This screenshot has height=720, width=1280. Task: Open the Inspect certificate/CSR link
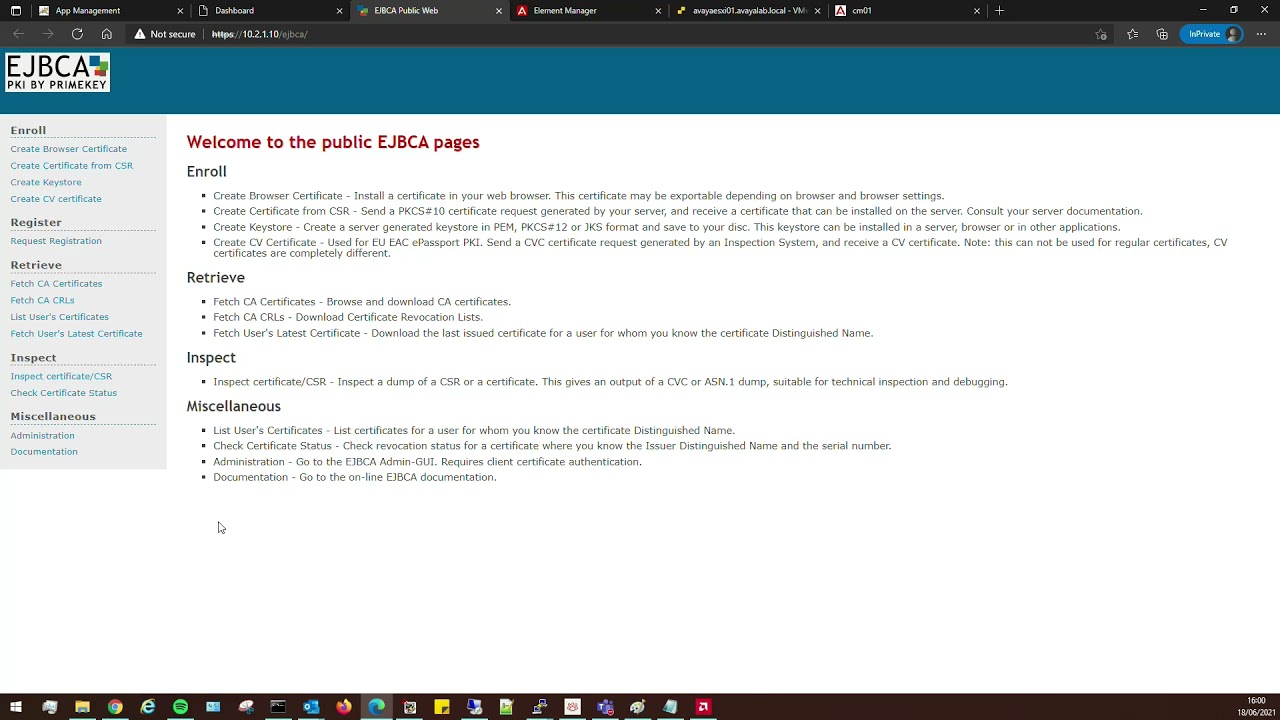tap(61, 376)
